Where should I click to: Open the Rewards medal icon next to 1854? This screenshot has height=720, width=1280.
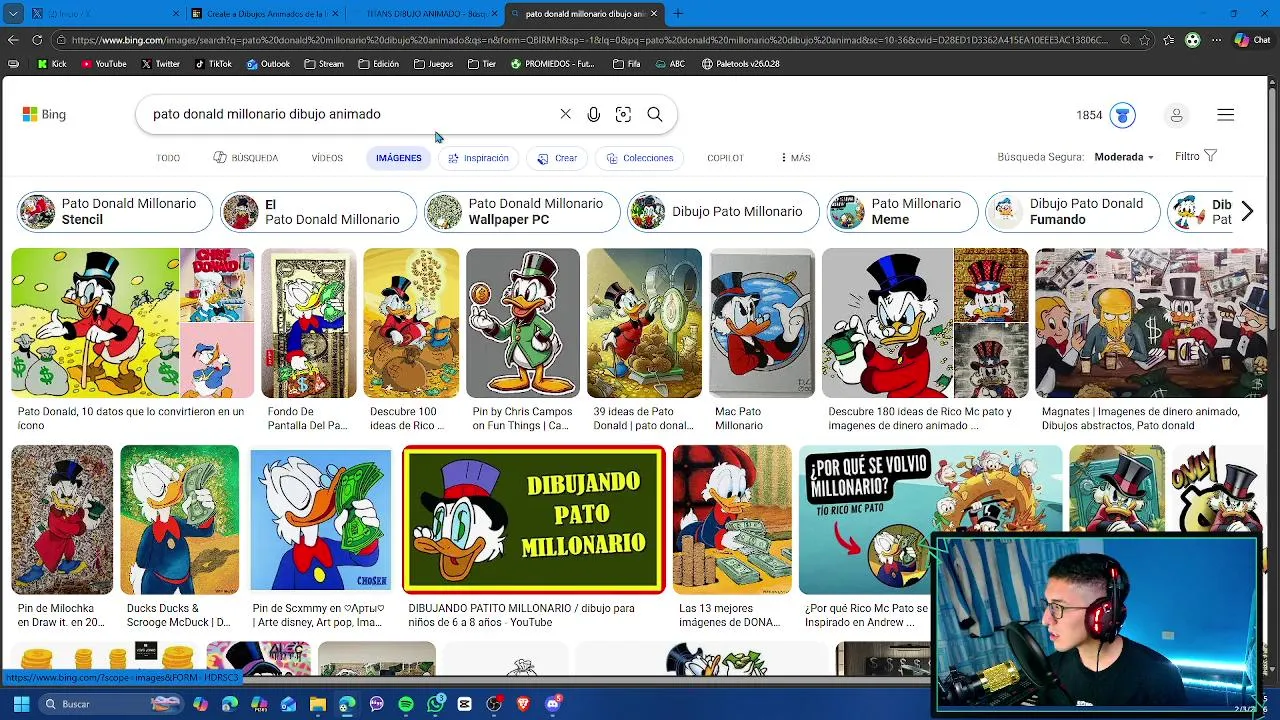1122,115
